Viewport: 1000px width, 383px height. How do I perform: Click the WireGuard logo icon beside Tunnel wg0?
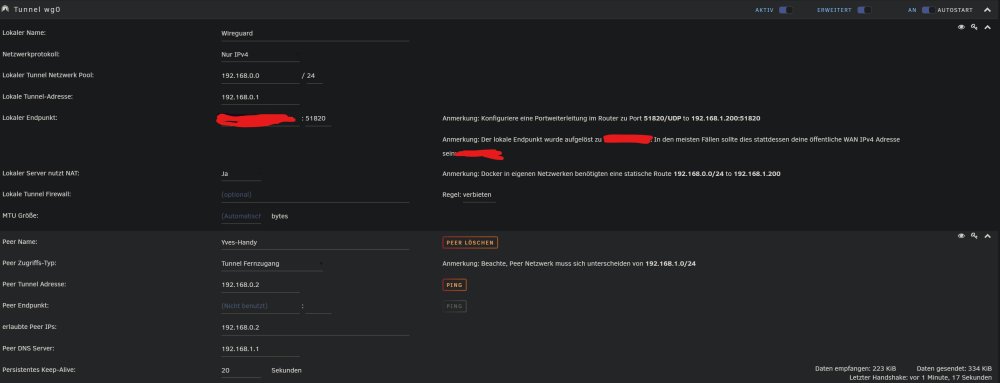(x=6, y=10)
